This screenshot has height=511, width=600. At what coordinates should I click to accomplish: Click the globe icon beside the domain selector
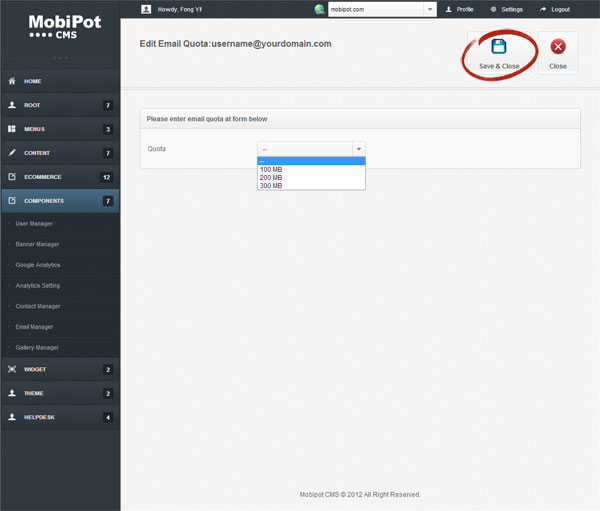[x=320, y=9]
